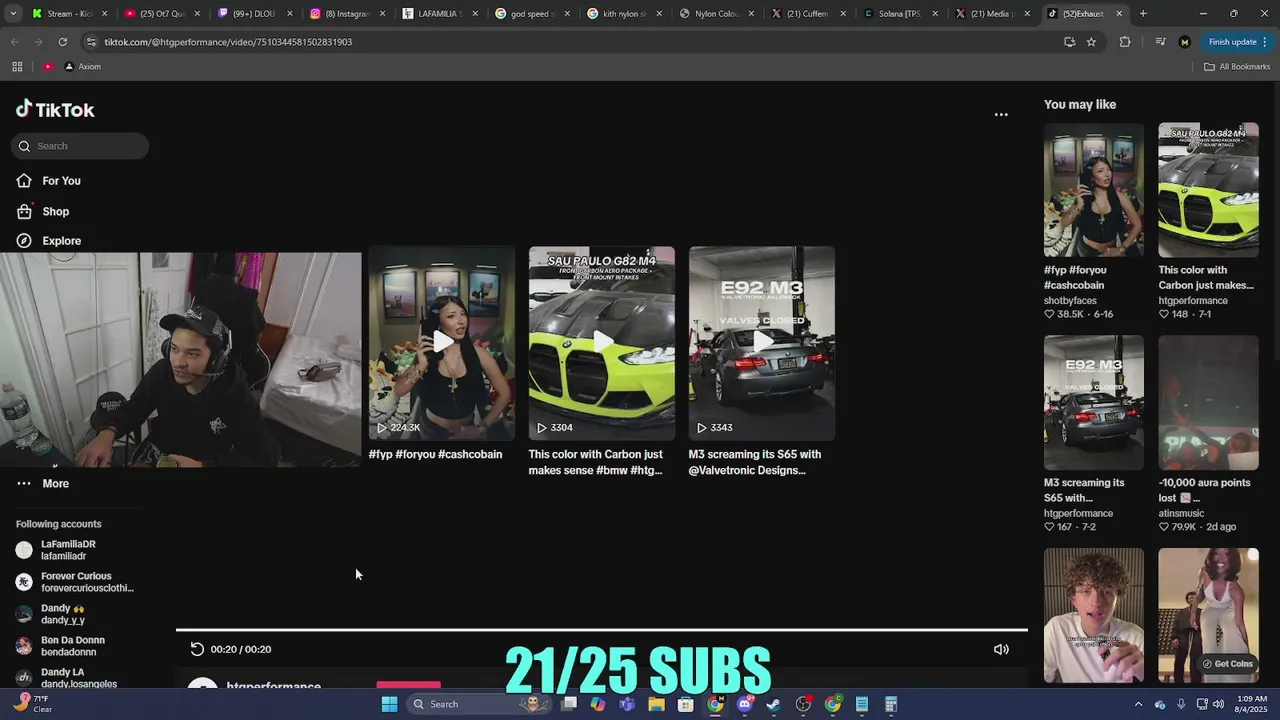The height and width of the screenshot is (720, 1280).
Task: Open the taskbar clock and date
Action: coord(1253,704)
